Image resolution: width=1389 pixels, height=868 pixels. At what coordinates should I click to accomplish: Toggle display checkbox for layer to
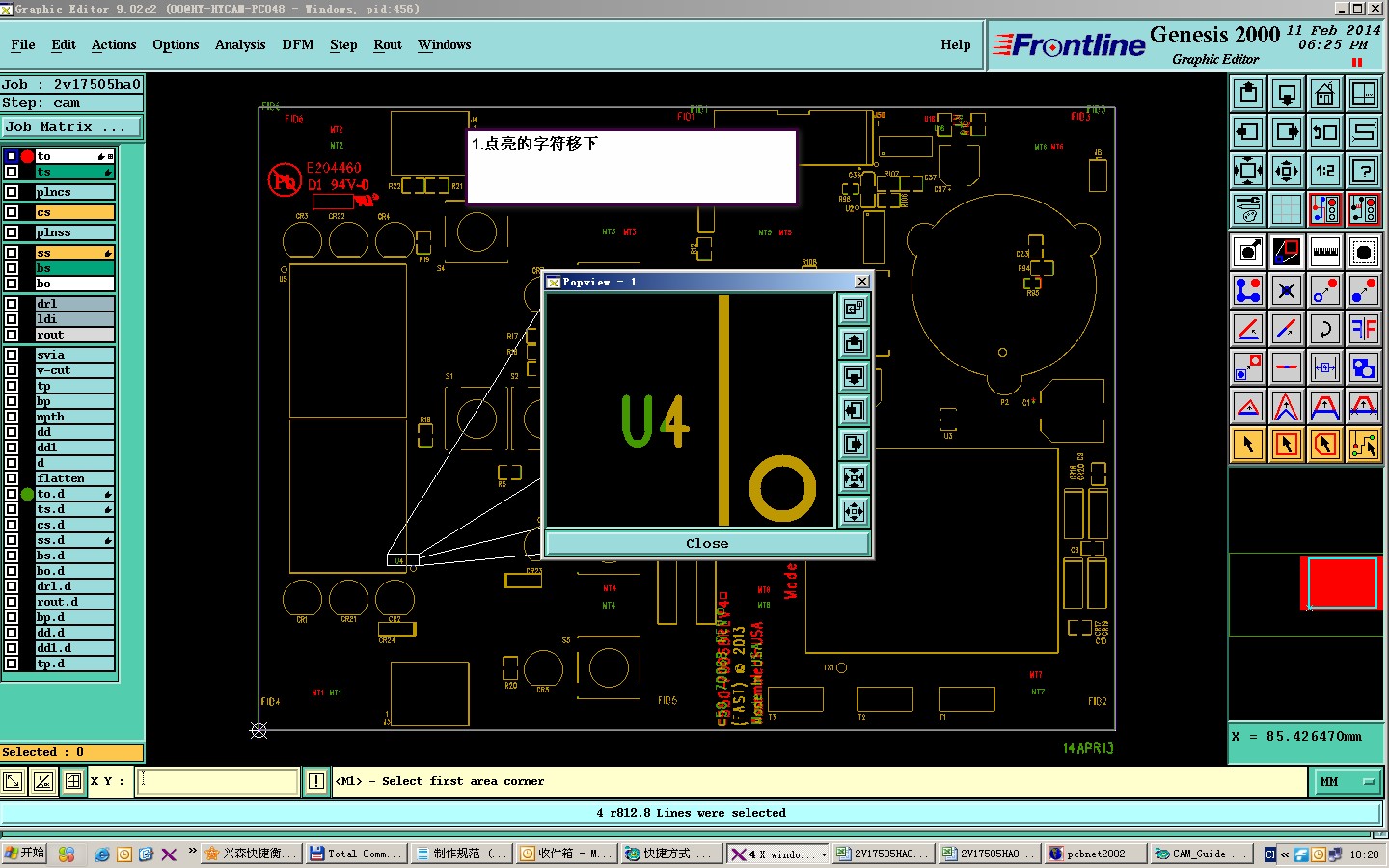(12, 156)
